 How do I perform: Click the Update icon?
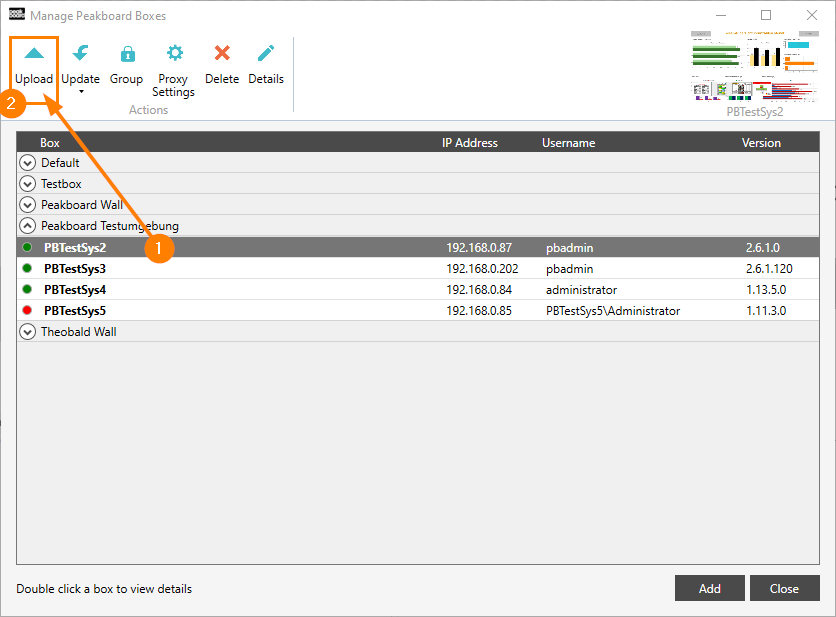coord(81,53)
